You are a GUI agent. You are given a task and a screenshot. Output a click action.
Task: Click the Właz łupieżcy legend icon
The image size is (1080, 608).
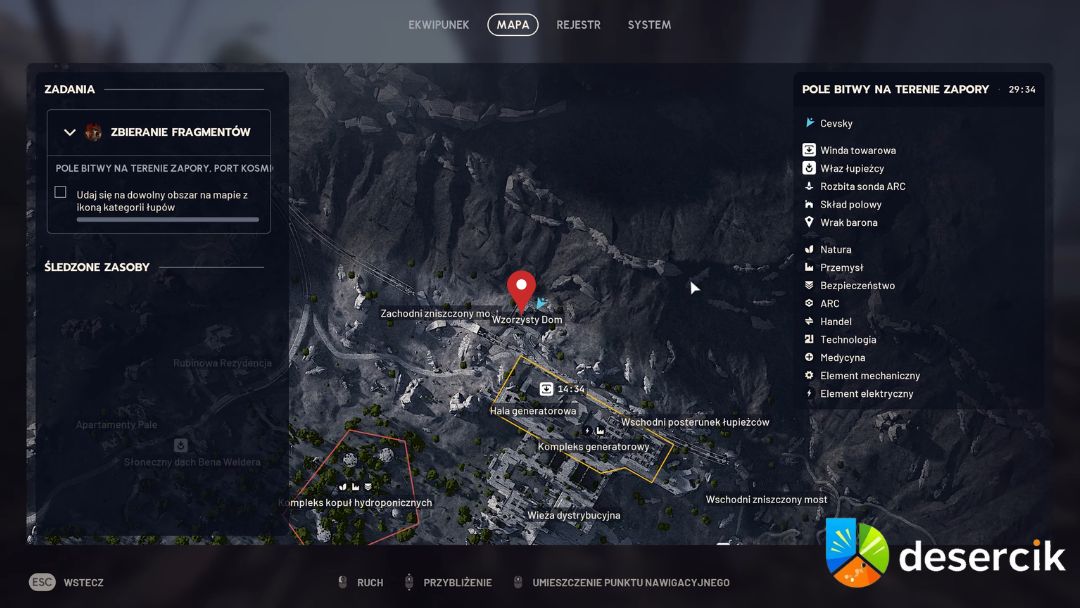point(810,168)
